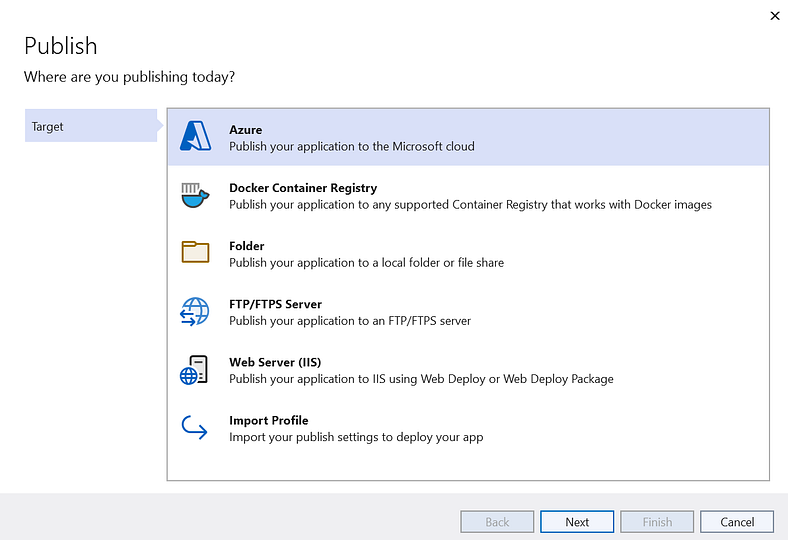The width and height of the screenshot is (788, 540).
Task: Close the Publish dialog
Action: pyautogui.click(x=774, y=16)
